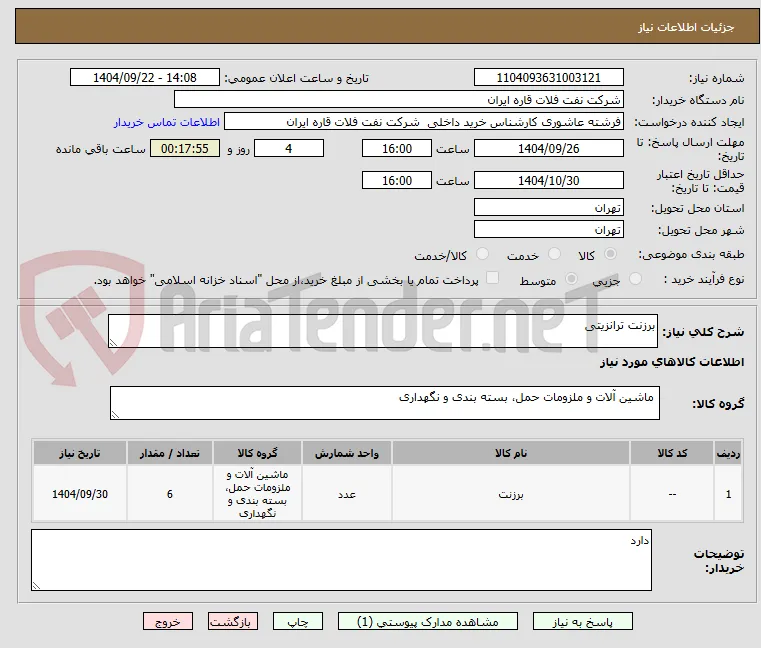Click the request creator field فرشته عاشوری

[x=424, y=122]
